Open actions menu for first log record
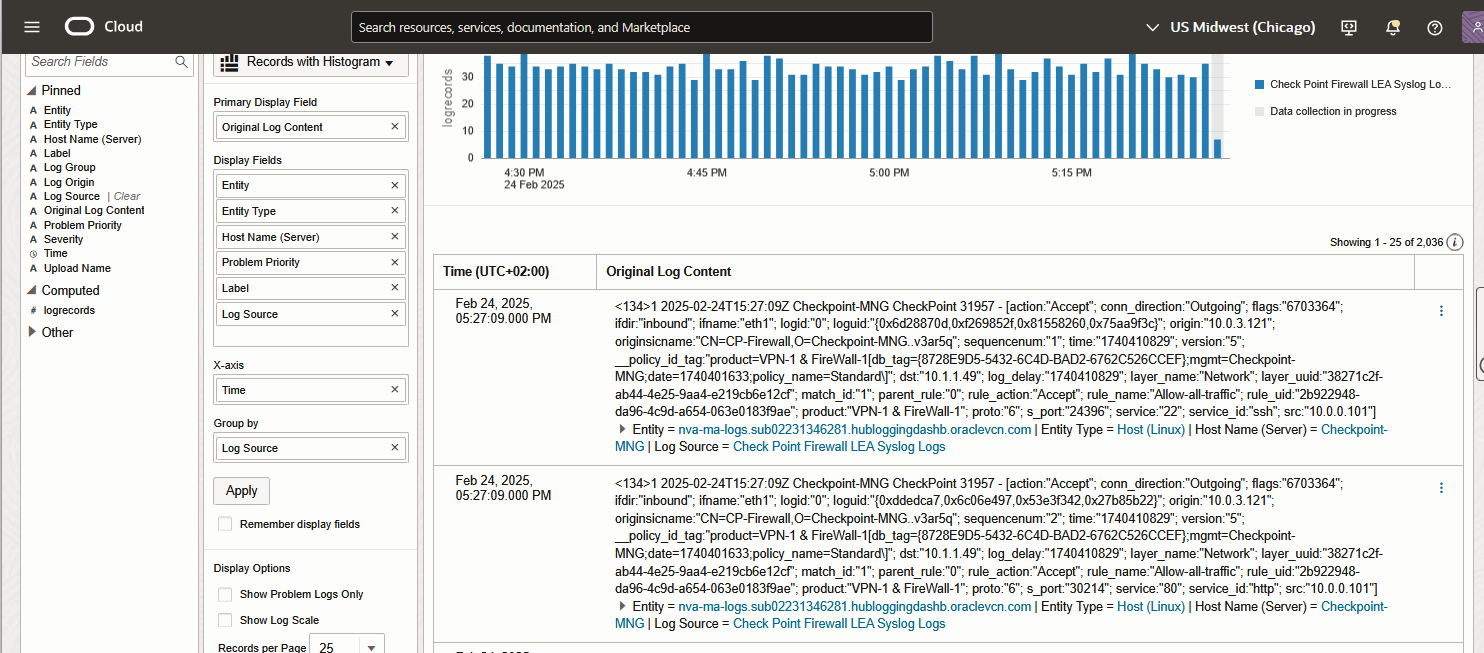This screenshot has height=653, width=1484. click(x=1441, y=311)
